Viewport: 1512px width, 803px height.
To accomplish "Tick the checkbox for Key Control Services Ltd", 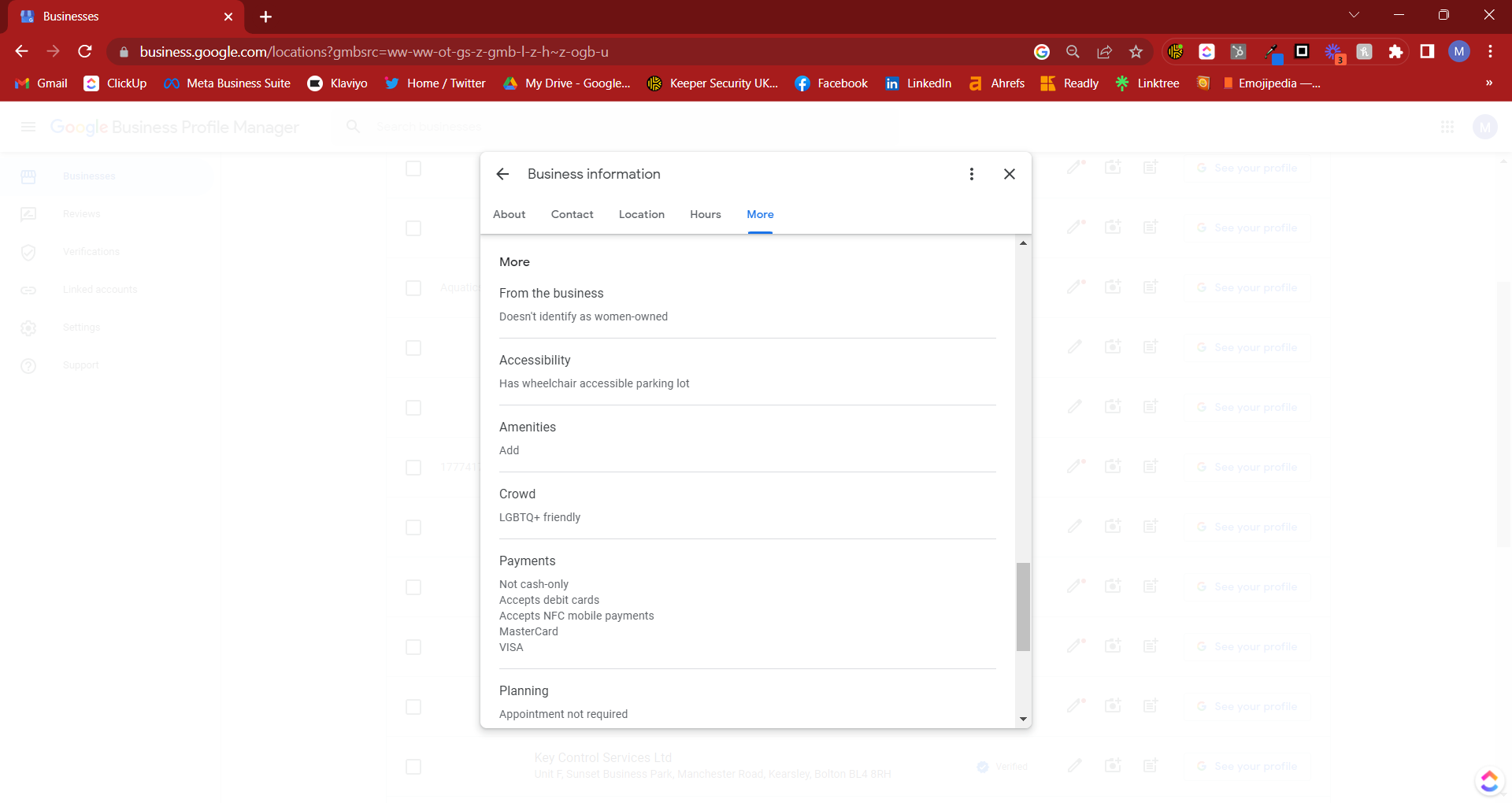I will coord(413,767).
